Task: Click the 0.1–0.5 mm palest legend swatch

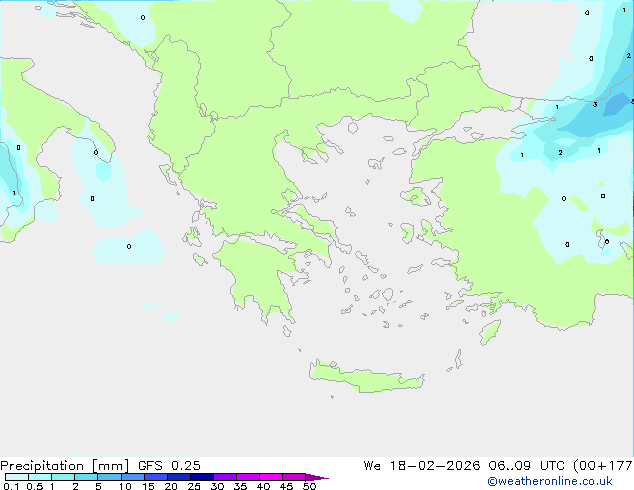Action: 17,477
